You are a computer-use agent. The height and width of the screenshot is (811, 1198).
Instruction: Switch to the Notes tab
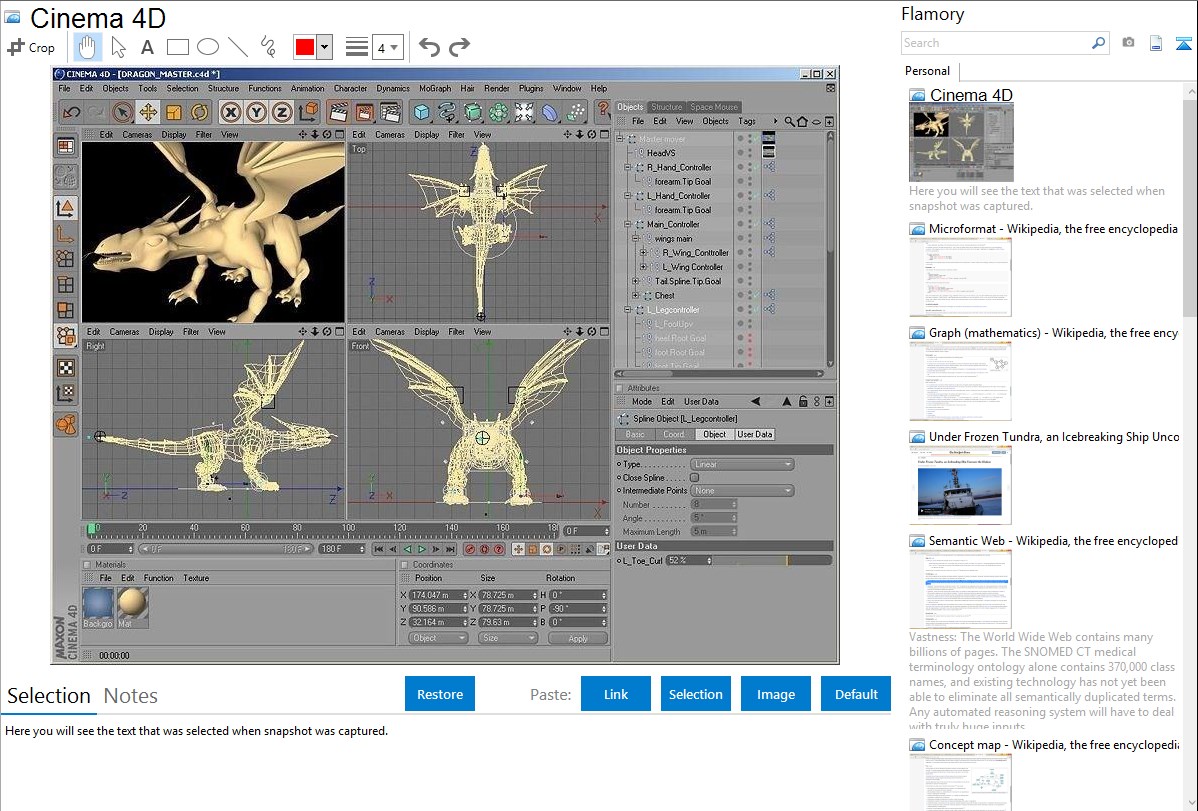(x=131, y=696)
